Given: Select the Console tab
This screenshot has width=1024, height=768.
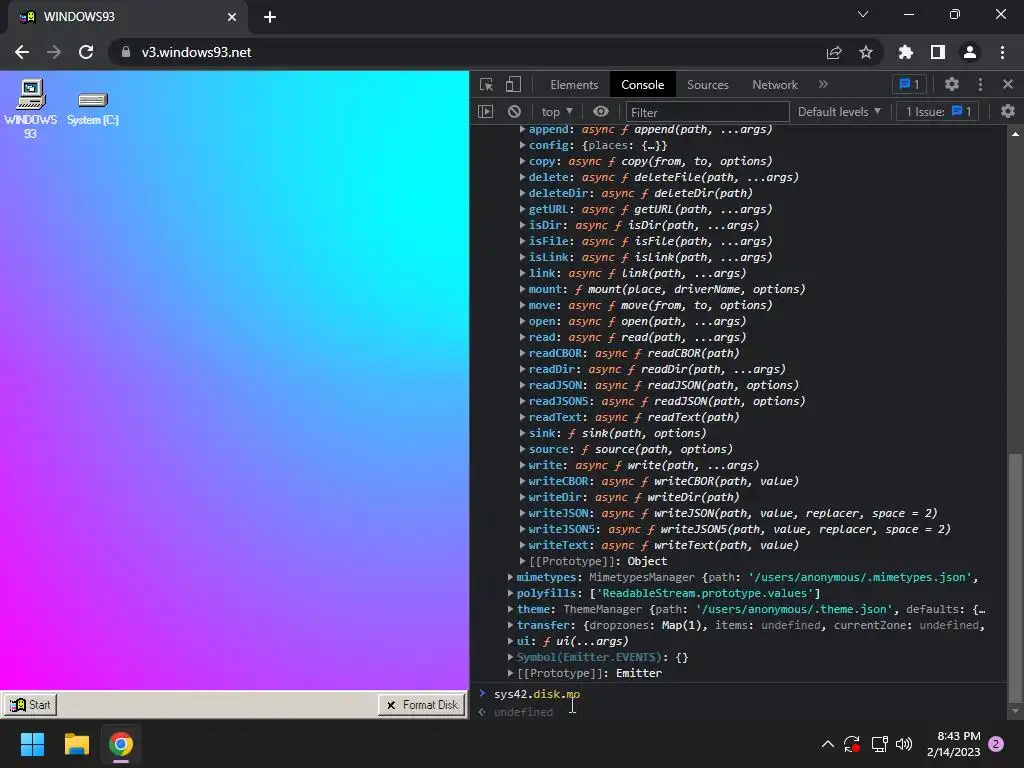Looking at the screenshot, I should [x=643, y=85].
